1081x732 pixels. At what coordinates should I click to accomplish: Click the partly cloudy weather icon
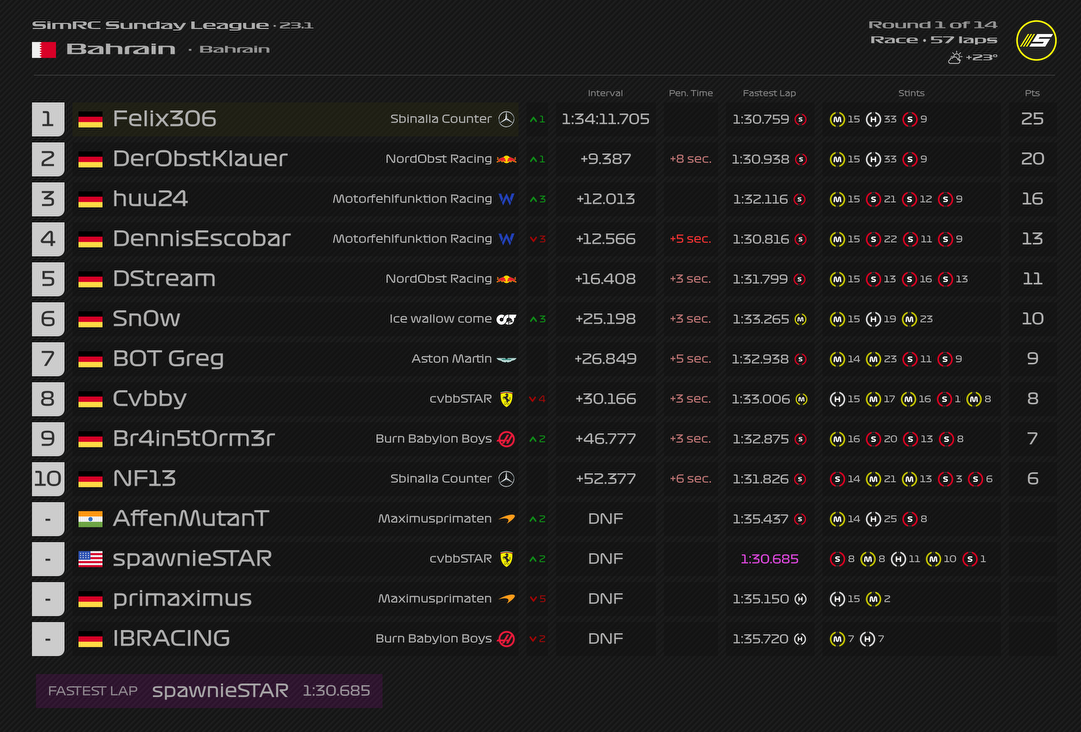point(954,58)
